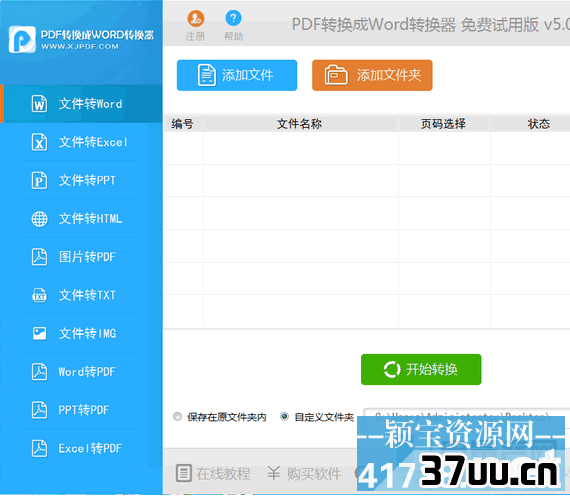Click the 注册 register icon
The height and width of the screenshot is (496, 570).
click(196, 18)
